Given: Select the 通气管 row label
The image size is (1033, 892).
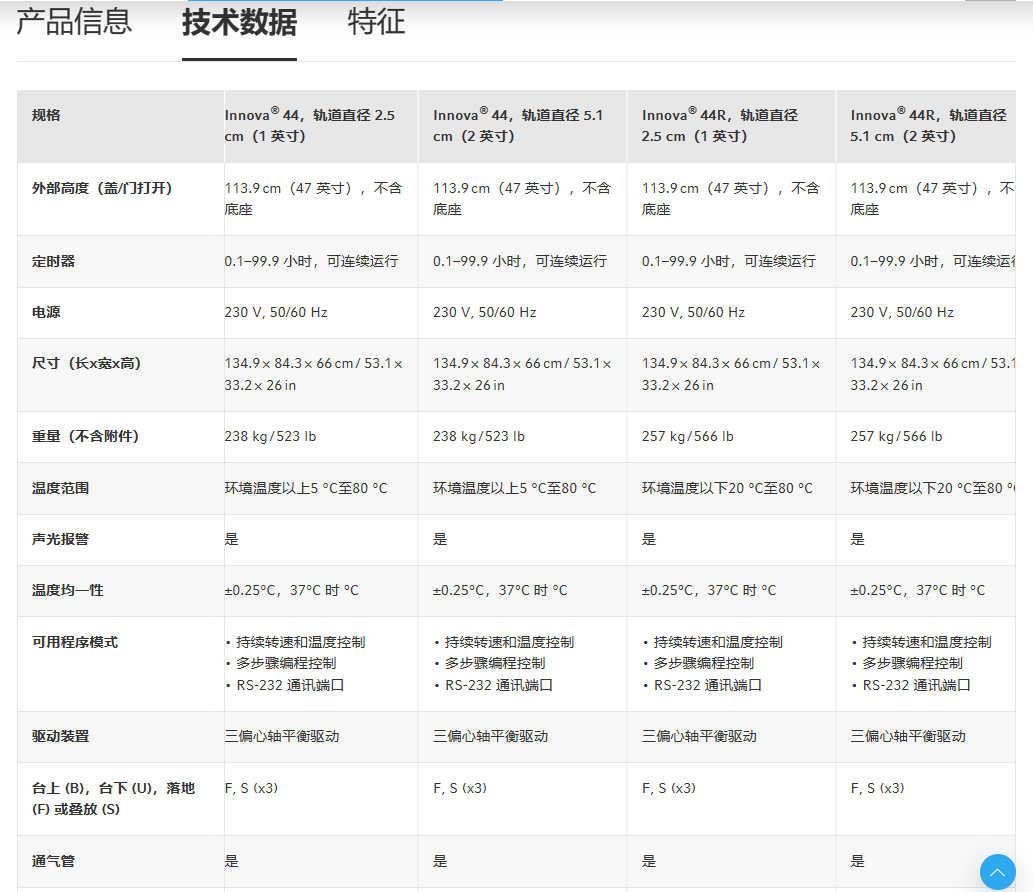Looking at the screenshot, I should point(53,861).
